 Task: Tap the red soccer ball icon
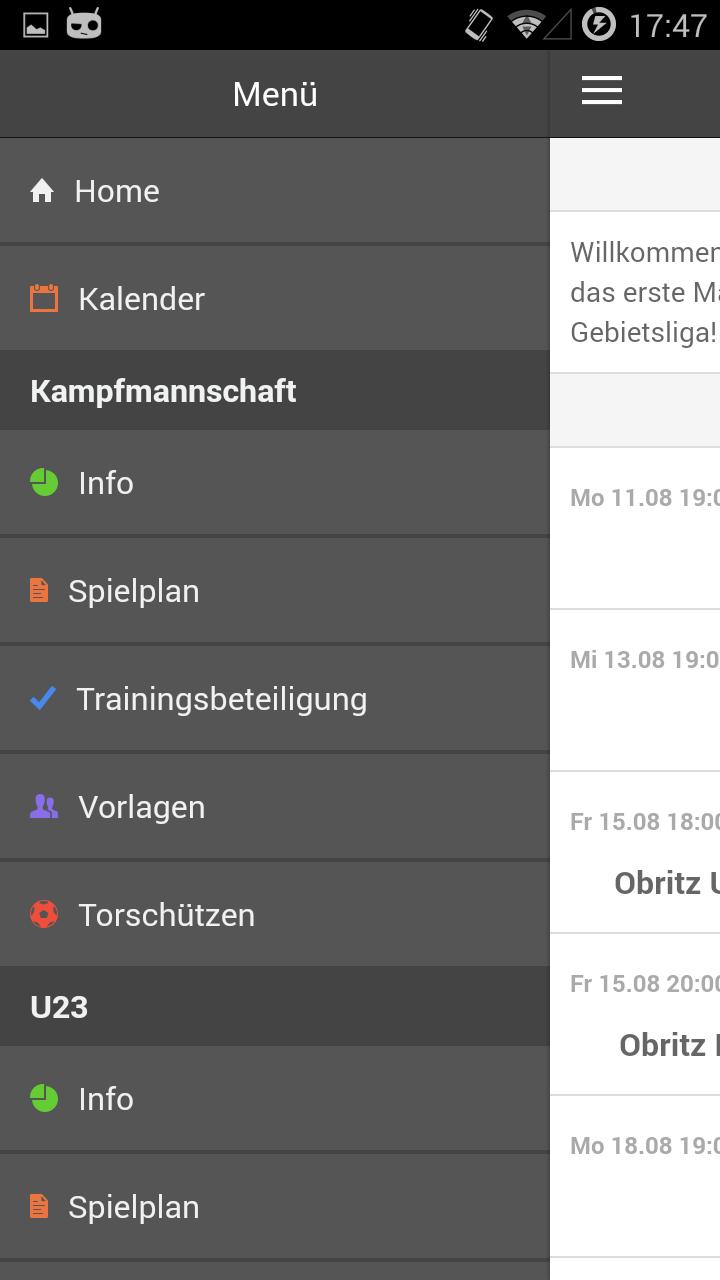44,915
